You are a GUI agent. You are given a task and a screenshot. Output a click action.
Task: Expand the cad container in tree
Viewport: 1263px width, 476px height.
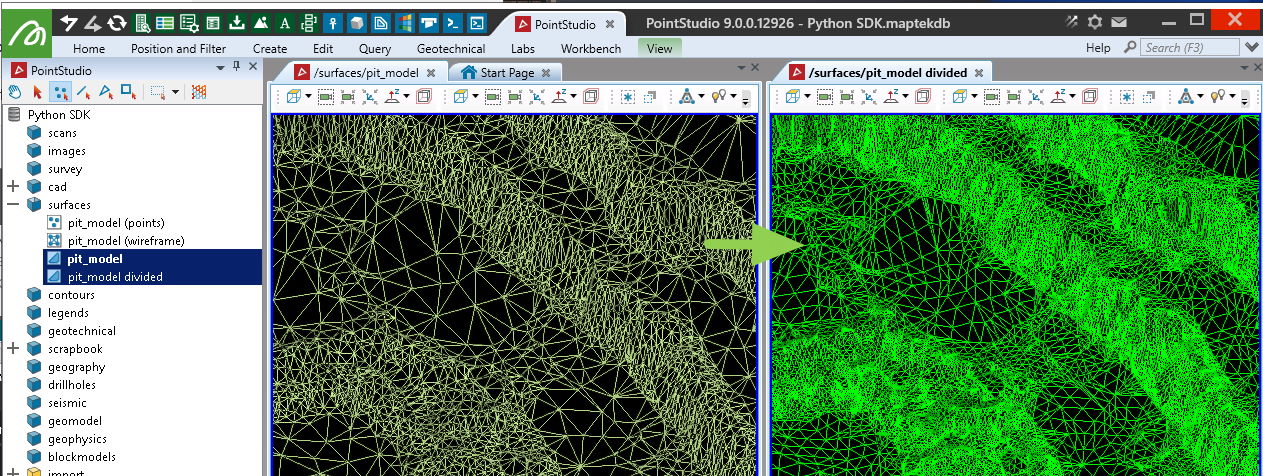coord(13,187)
